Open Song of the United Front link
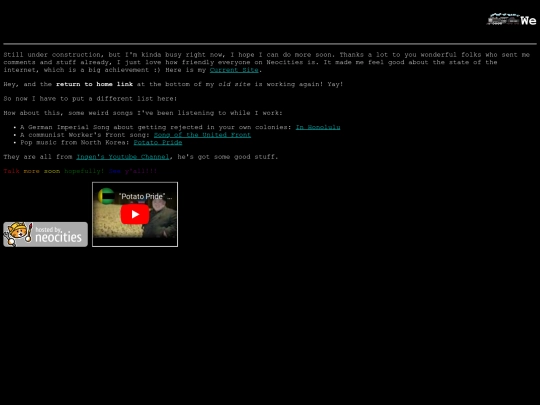The image size is (540, 405). [202, 135]
